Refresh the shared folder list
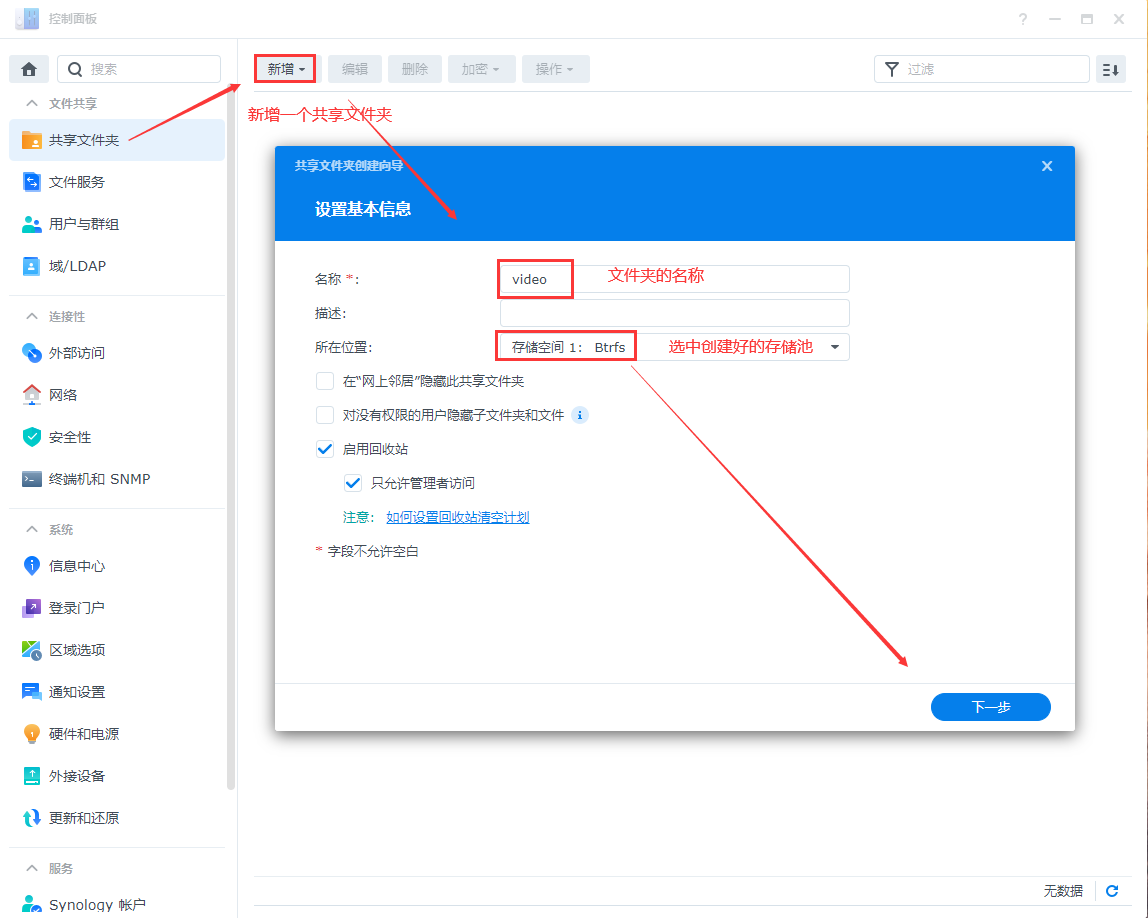 [1111, 891]
